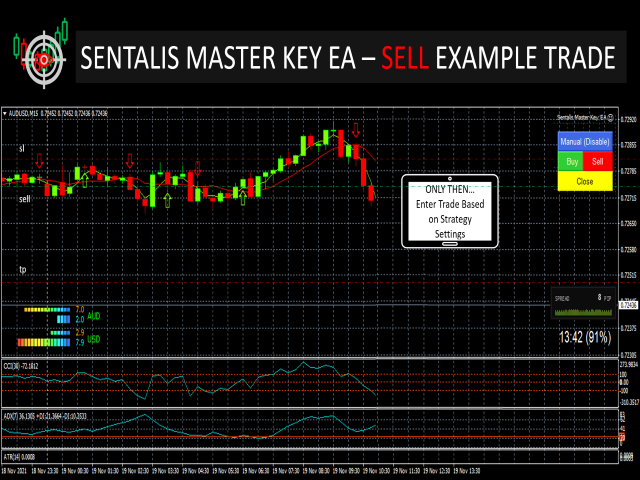The image size is (640, 480).
Task: Click the USD strength value 2.9
Action: pyautogui.click(x=80, y=333)
